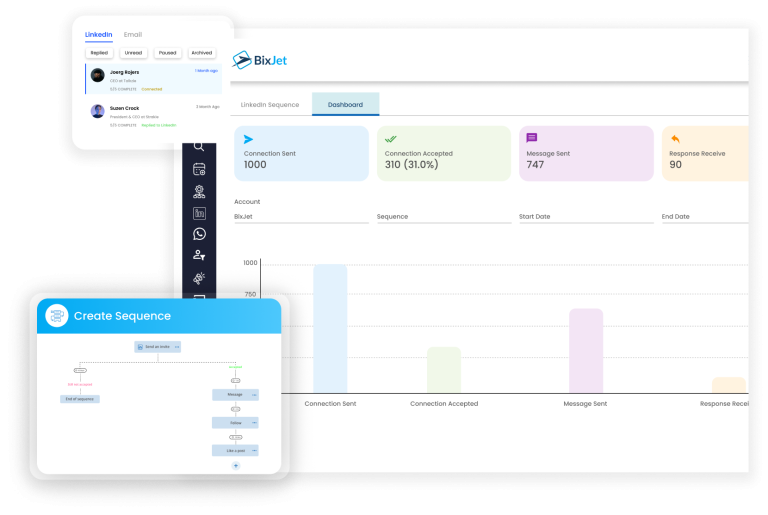Click the purple Message Sent icon
This screenshot has width=768, height=515.
(531, 138)
